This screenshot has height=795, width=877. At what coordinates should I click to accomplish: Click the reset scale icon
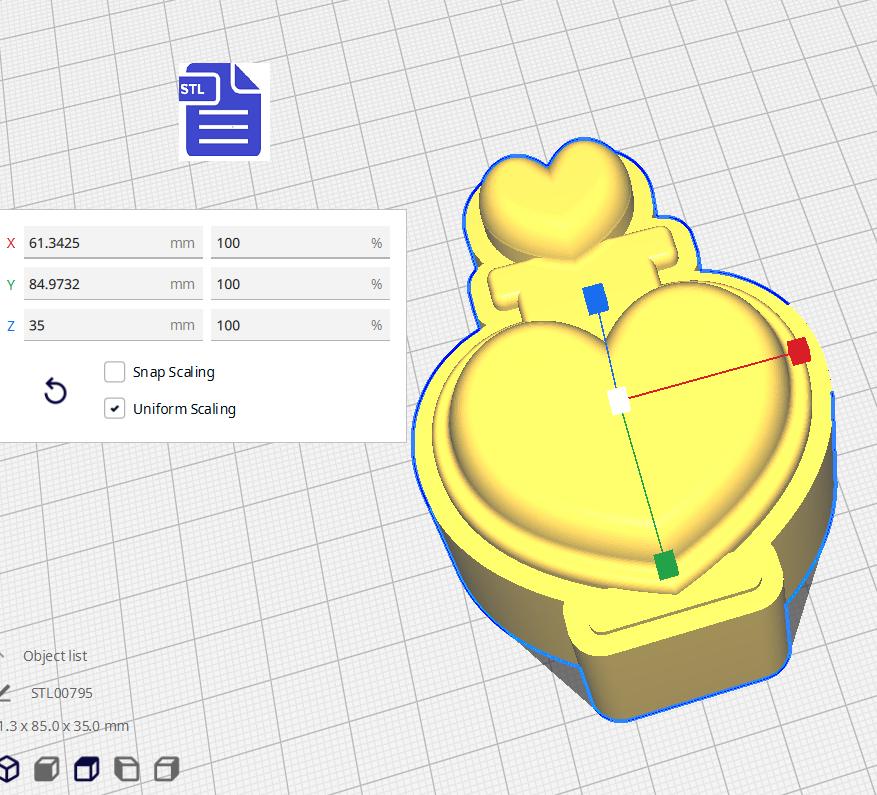pos(54,391)
